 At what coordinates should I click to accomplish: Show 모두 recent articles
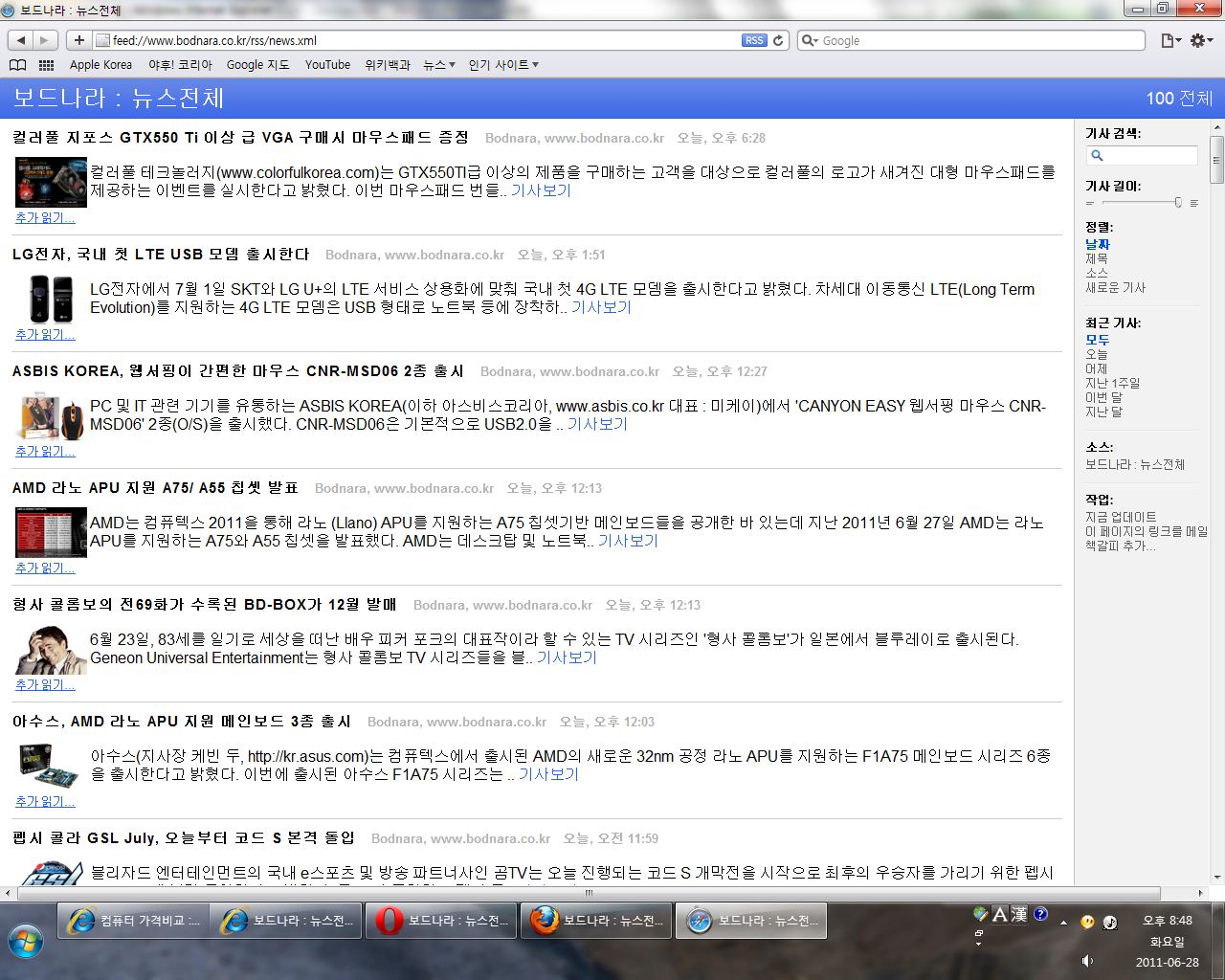[x=1098, y=340]
